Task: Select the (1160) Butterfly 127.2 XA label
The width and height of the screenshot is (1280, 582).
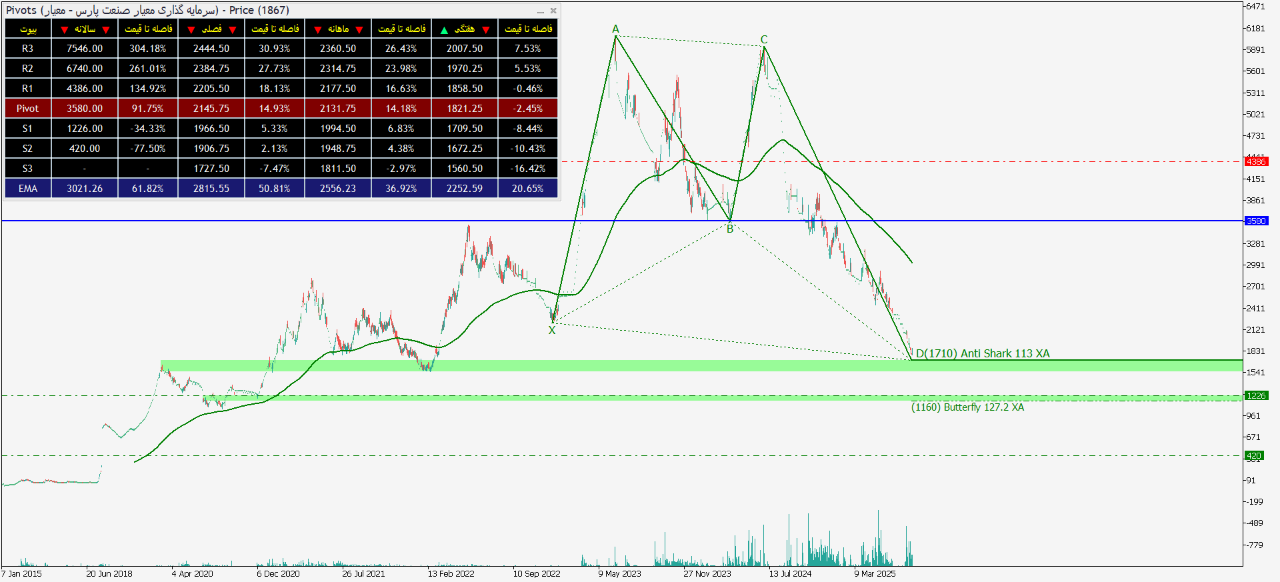Action: coord(967,407)
